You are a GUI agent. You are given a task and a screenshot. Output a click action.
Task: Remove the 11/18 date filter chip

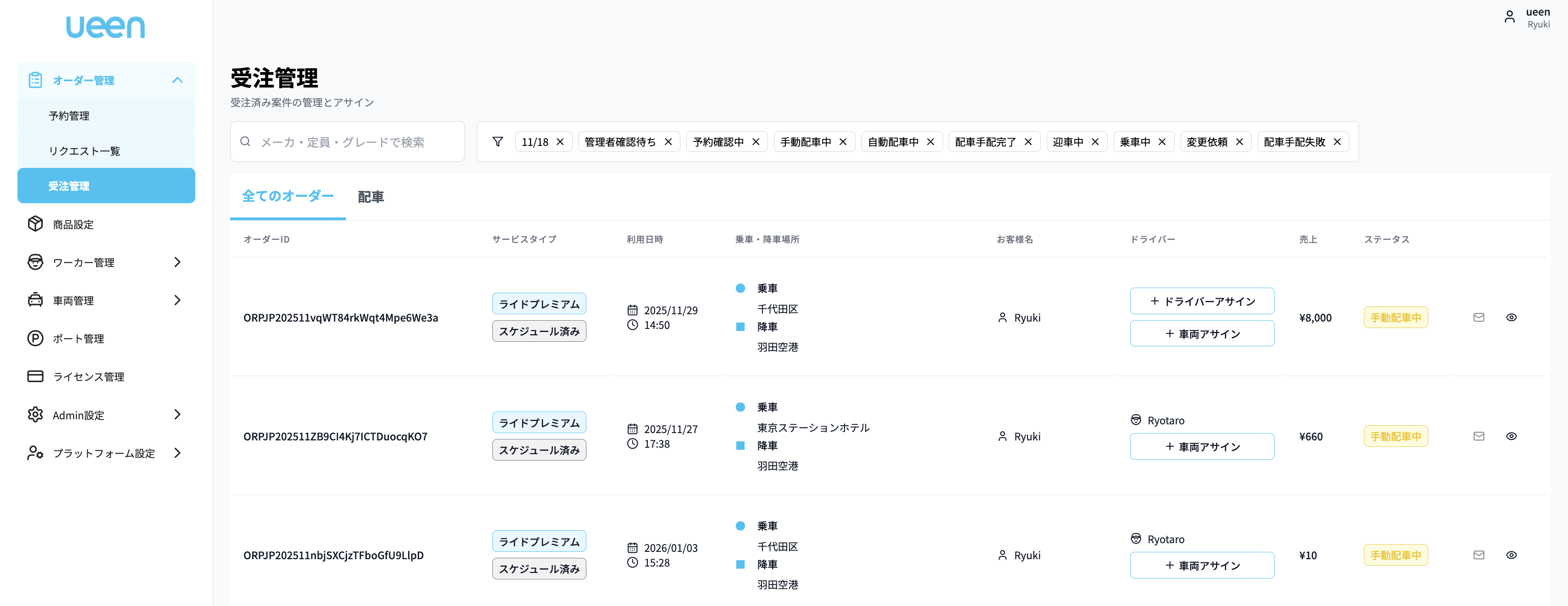coord(560,142)
